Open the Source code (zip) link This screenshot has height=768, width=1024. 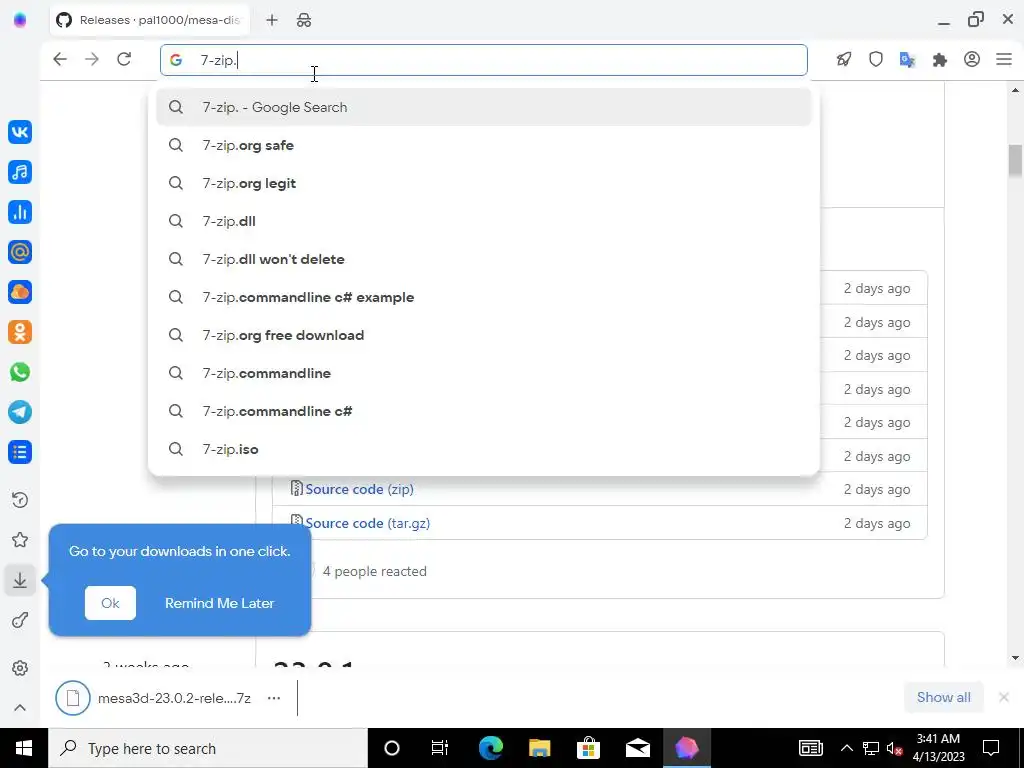click(x=359, y=489)
